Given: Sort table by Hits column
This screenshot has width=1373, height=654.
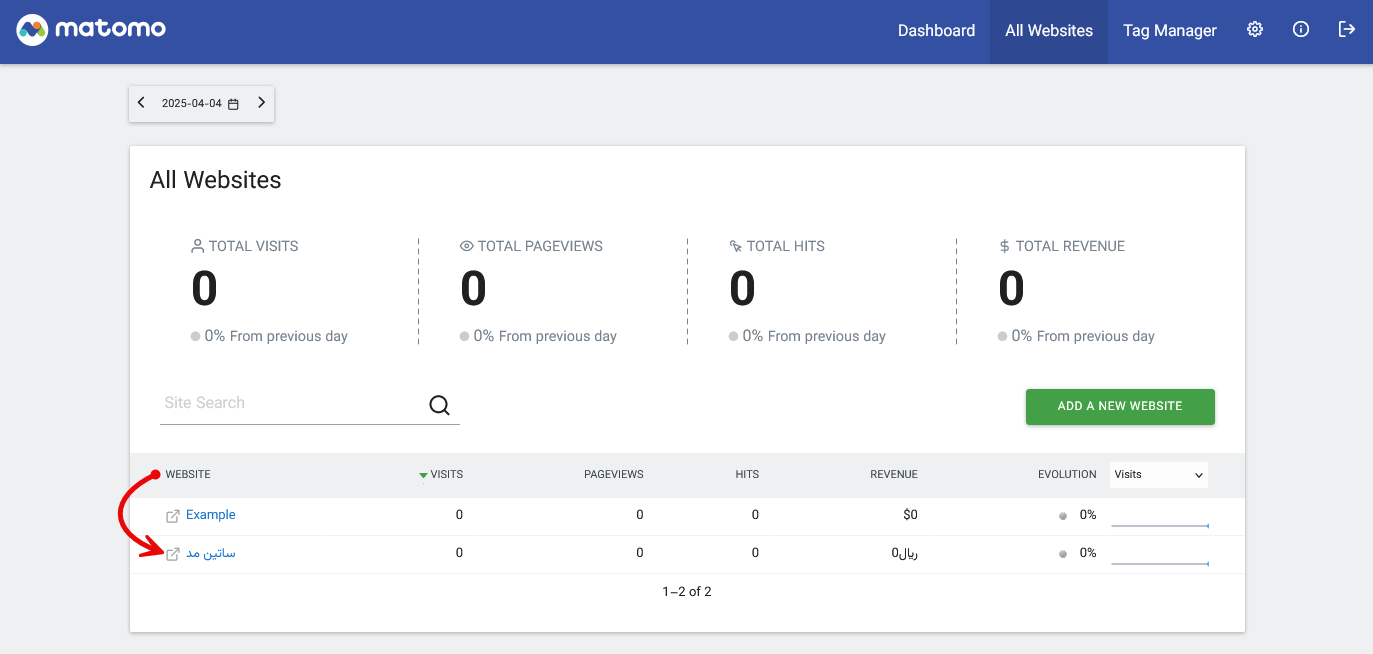Looking at the screenshot, I should tap(747, 475).
